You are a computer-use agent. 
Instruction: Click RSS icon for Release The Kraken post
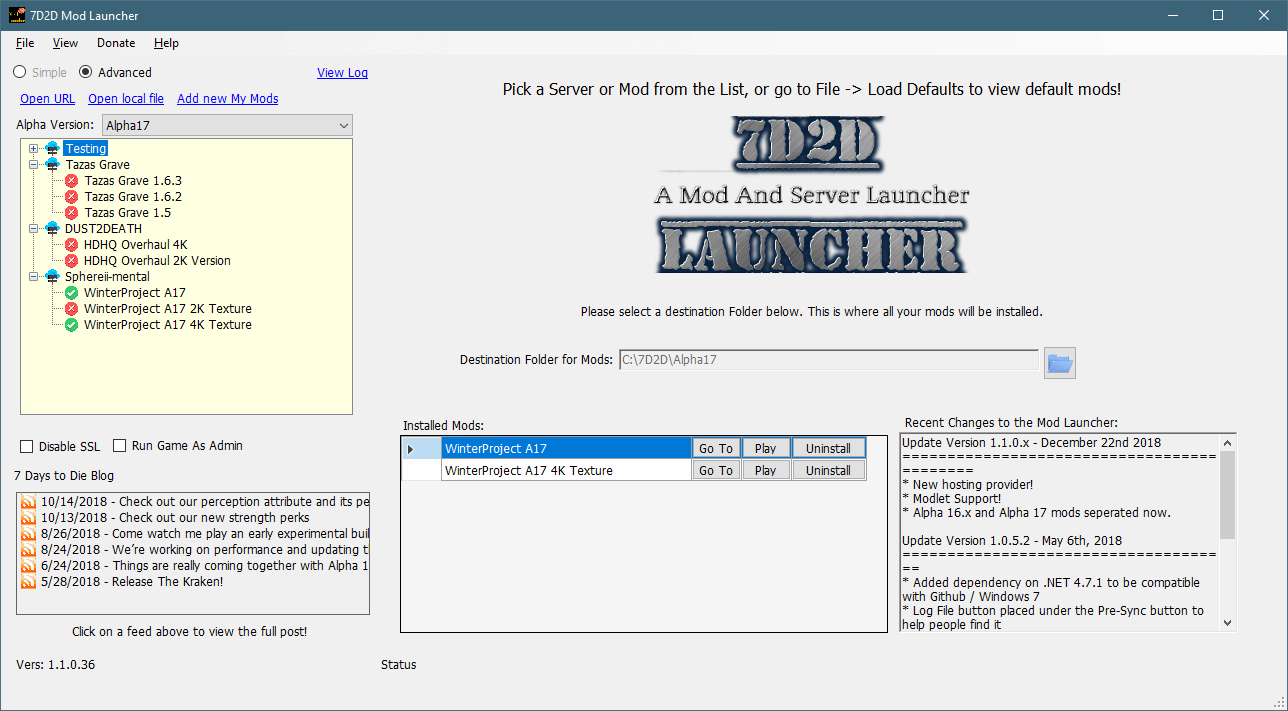click(28, 582)
